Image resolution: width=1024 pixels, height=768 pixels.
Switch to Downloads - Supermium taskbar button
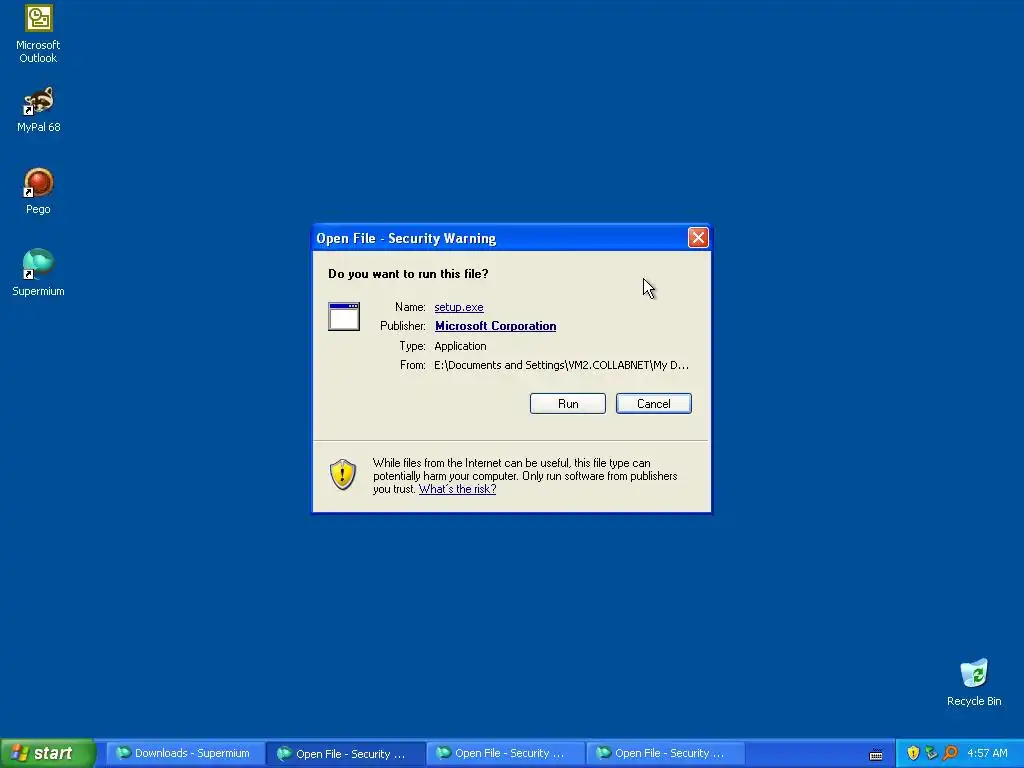click(x=185, y=753)
